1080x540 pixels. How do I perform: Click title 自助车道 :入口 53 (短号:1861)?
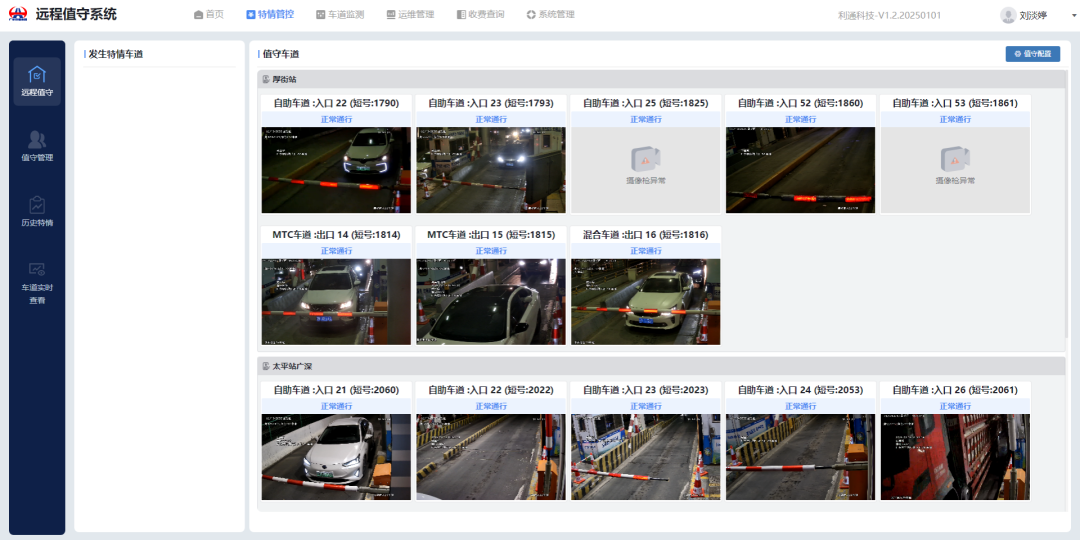click(955, 103)
